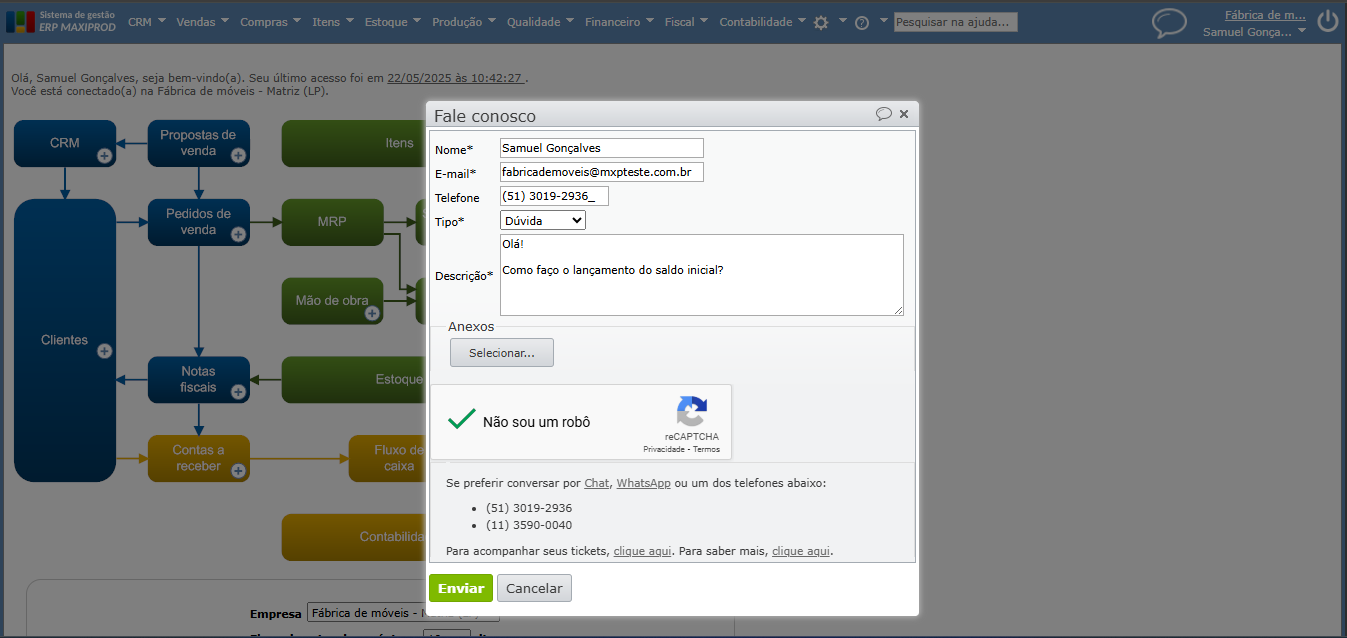Click the ERP Maxiprod logo
Viewport: 1347px width, 638px height.
61,21
